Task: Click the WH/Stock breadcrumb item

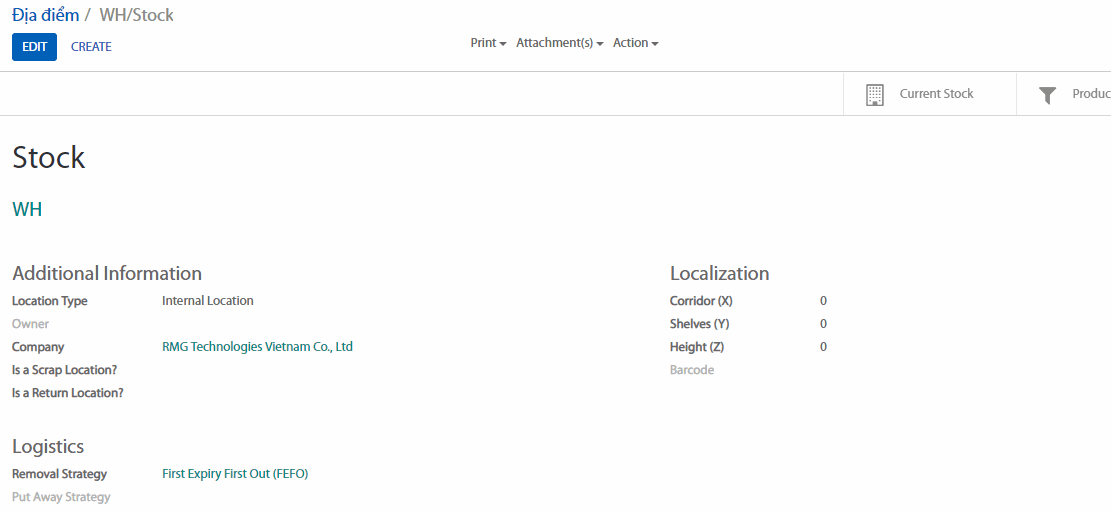Action: point(136,15)
